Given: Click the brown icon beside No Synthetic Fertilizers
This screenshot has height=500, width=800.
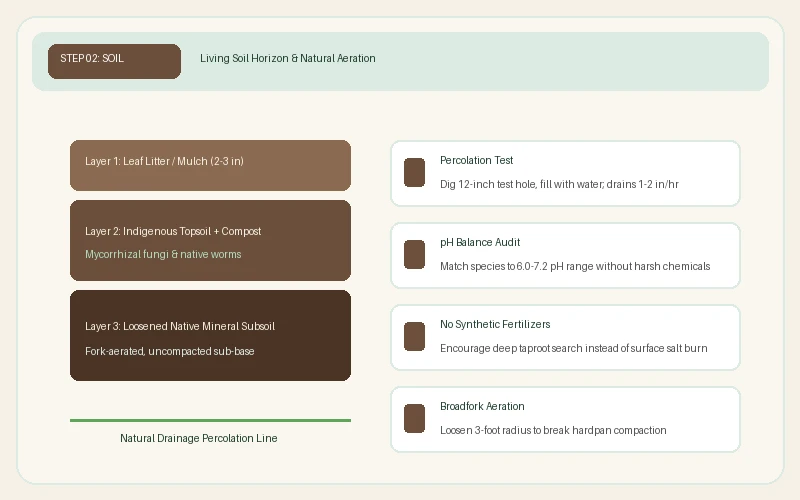Looking at the screenshot, I should tap(414, 336).
